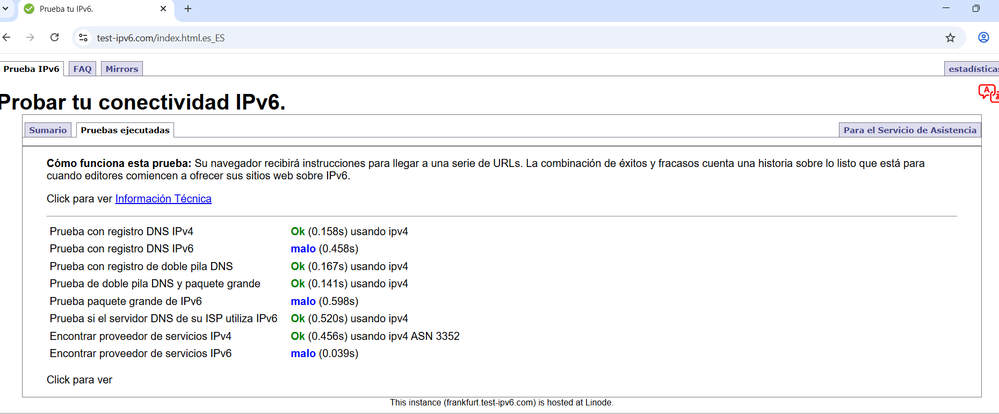Screen dimensions: 999x414
Task: Open the Chrome profile avatar
Action: click(983, 37)
